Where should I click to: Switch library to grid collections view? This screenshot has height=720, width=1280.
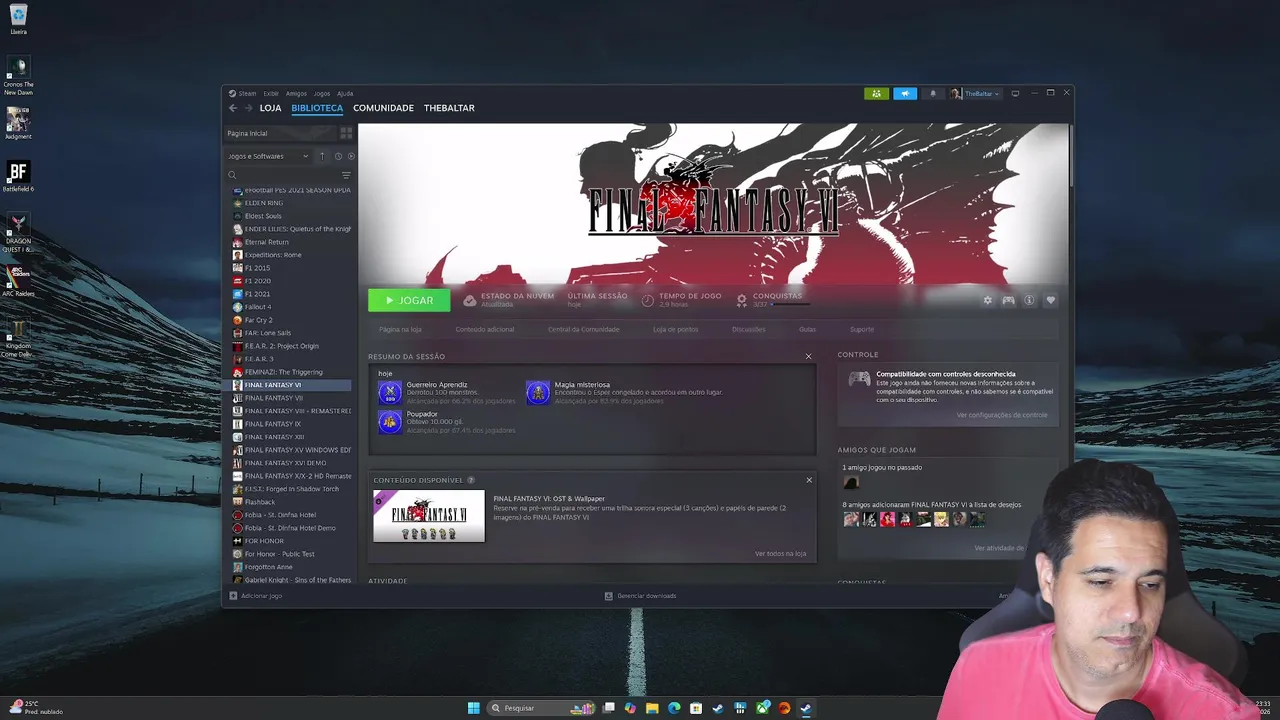346,133
